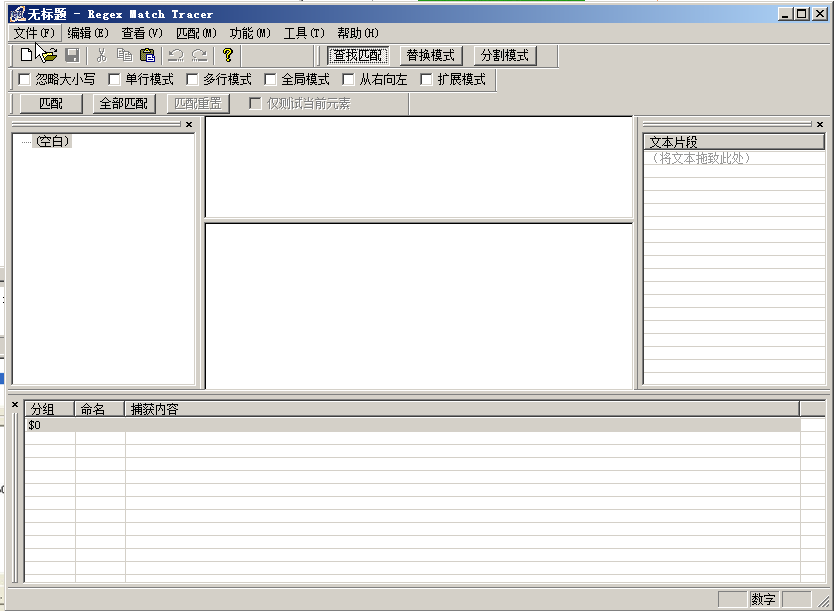Open the 帮助(H) menu
Viewport: 834px width, 611px height.
[358, 33]
